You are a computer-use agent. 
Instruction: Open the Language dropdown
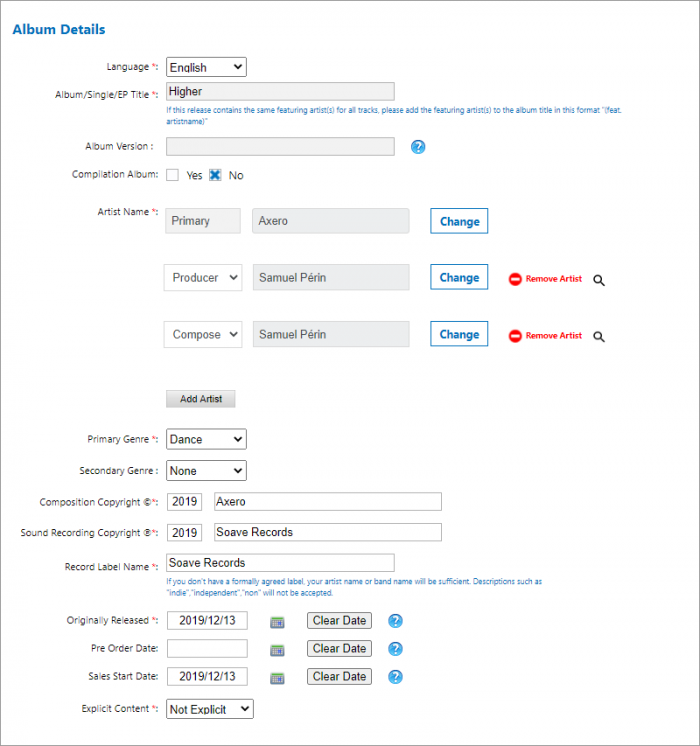[206, 67]
